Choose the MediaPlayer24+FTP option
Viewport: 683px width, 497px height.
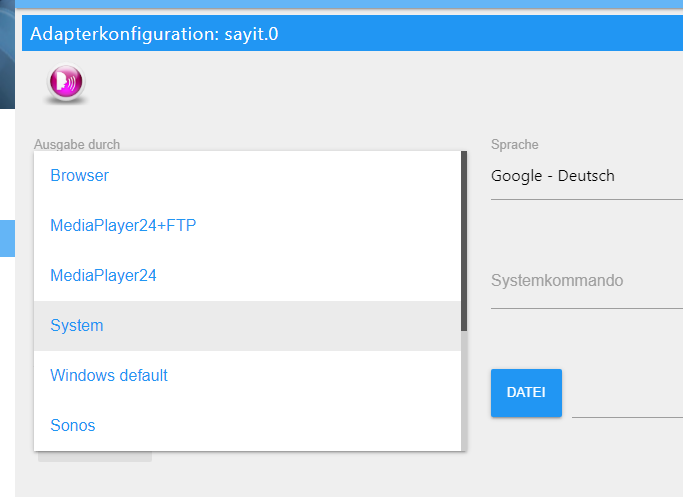[x=123, y=226]
